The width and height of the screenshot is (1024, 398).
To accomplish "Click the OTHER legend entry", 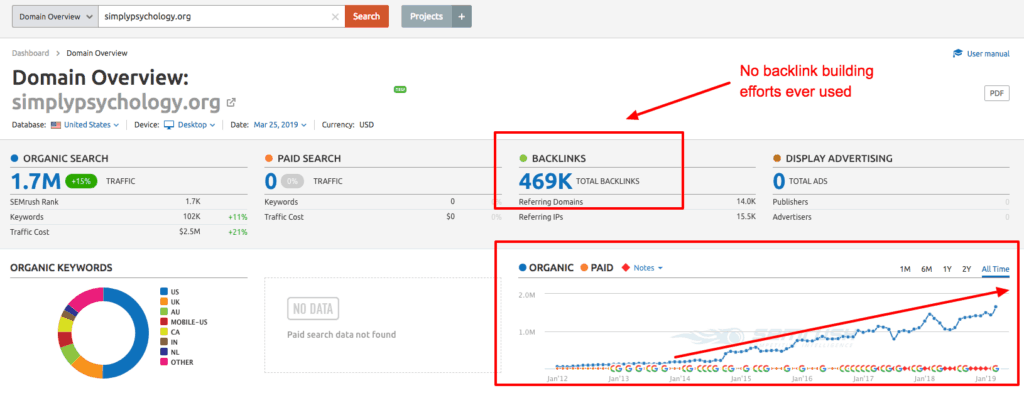I will tap(176, 362).
